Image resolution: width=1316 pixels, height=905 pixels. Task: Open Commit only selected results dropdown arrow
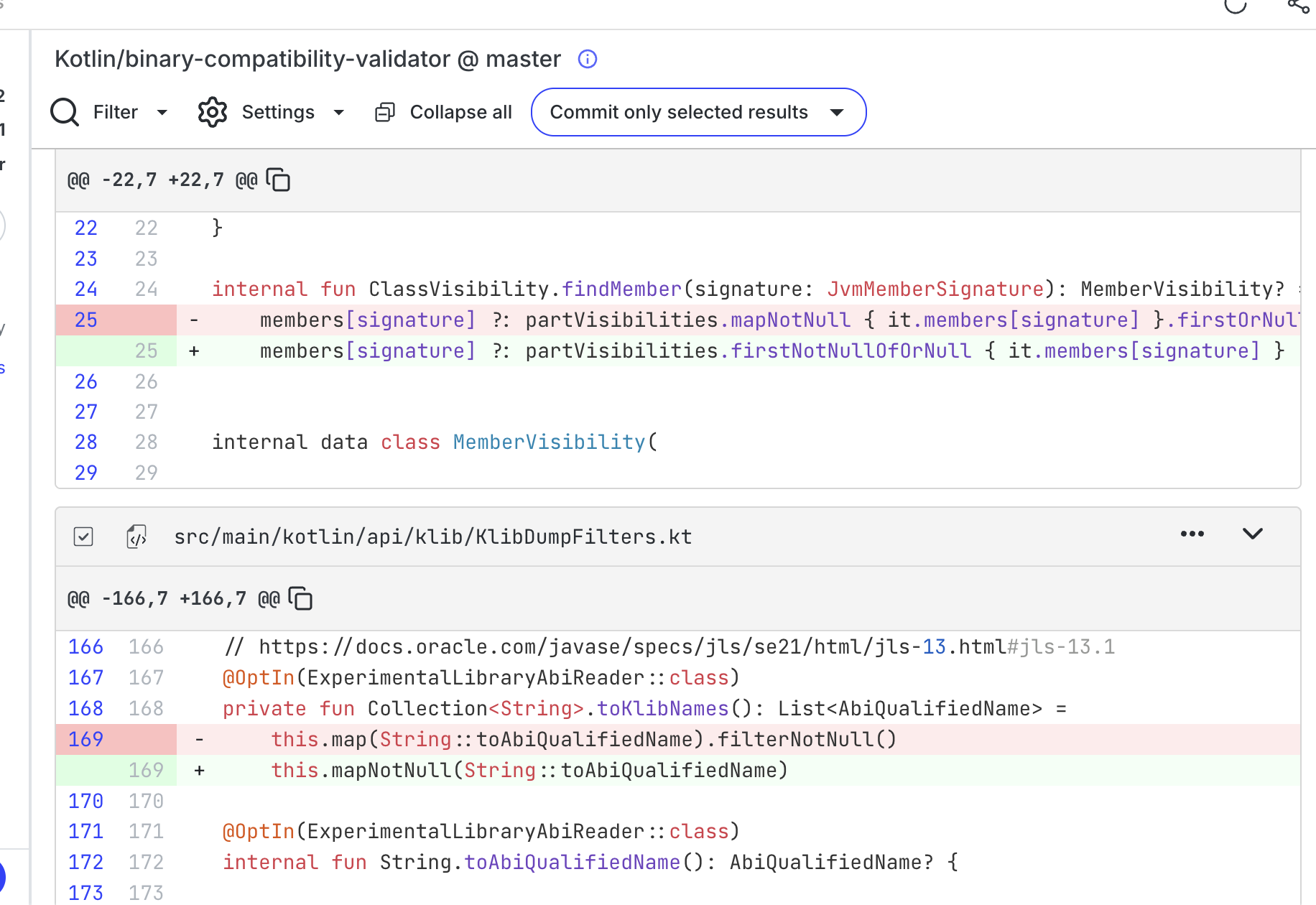point(837,112)
